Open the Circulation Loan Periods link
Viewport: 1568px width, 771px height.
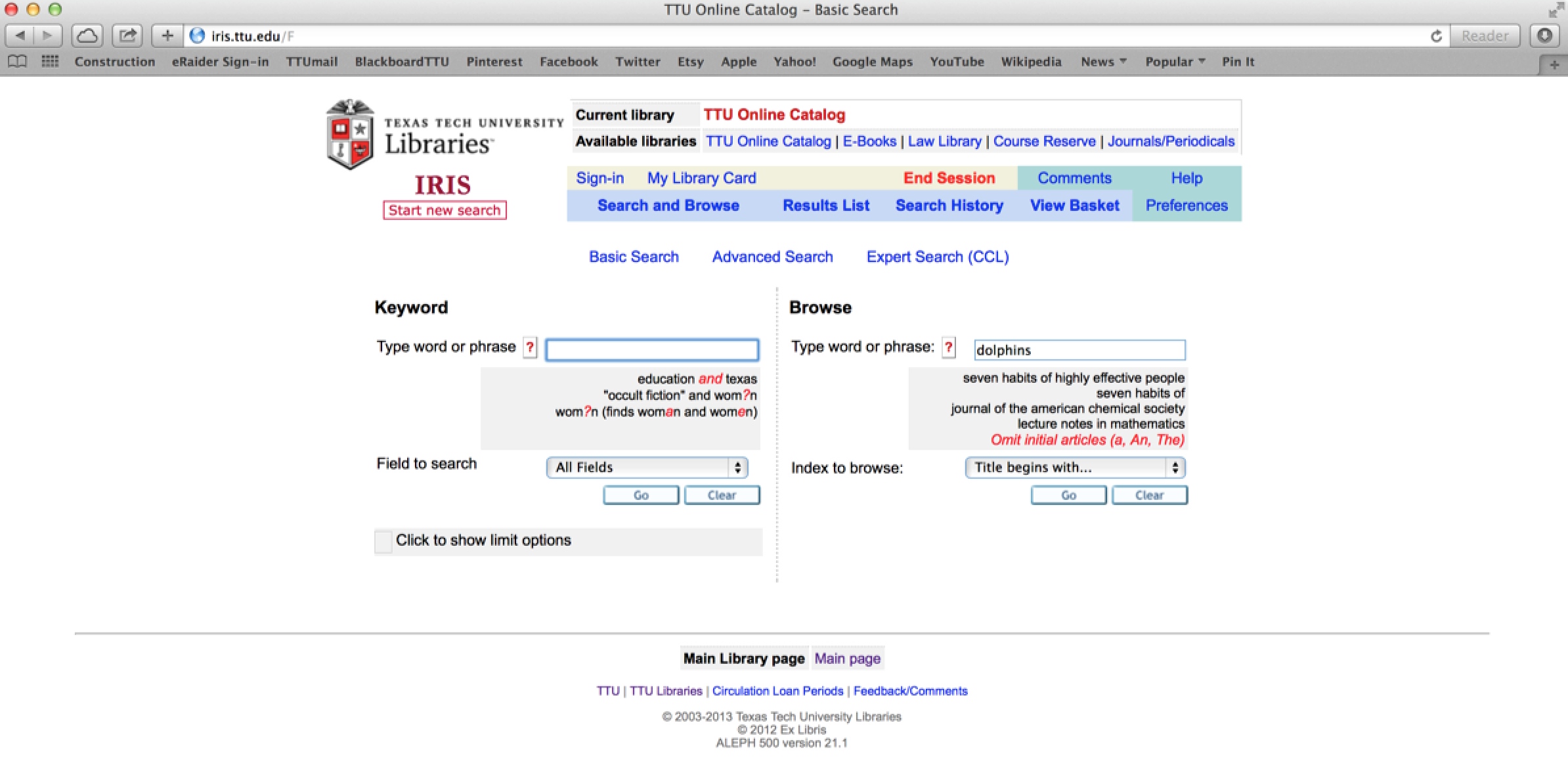coord(777,691)
